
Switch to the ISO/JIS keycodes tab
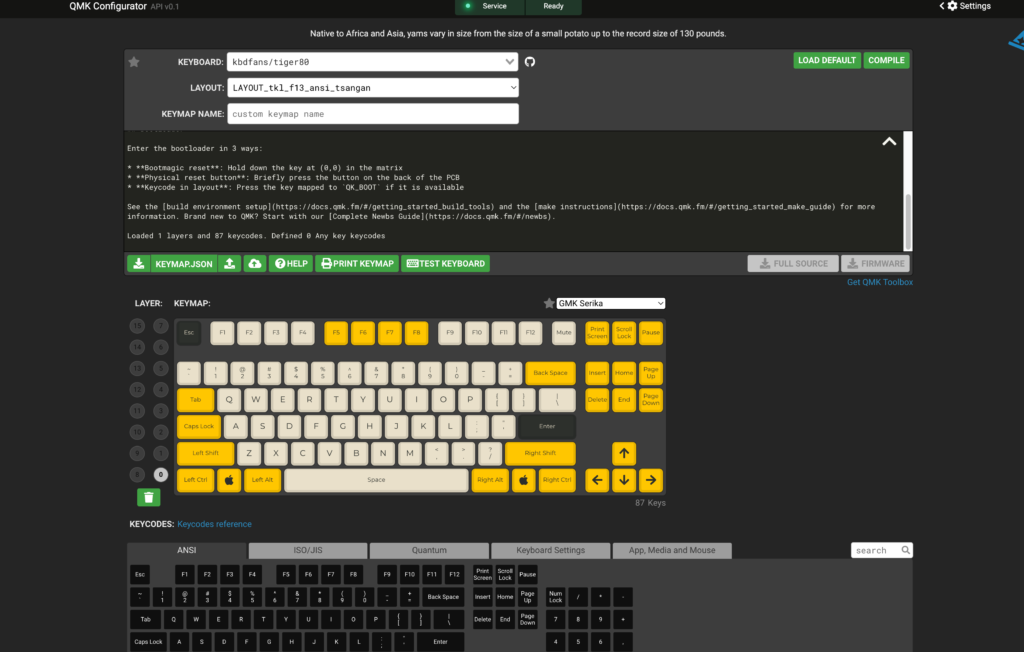[308, 551]
